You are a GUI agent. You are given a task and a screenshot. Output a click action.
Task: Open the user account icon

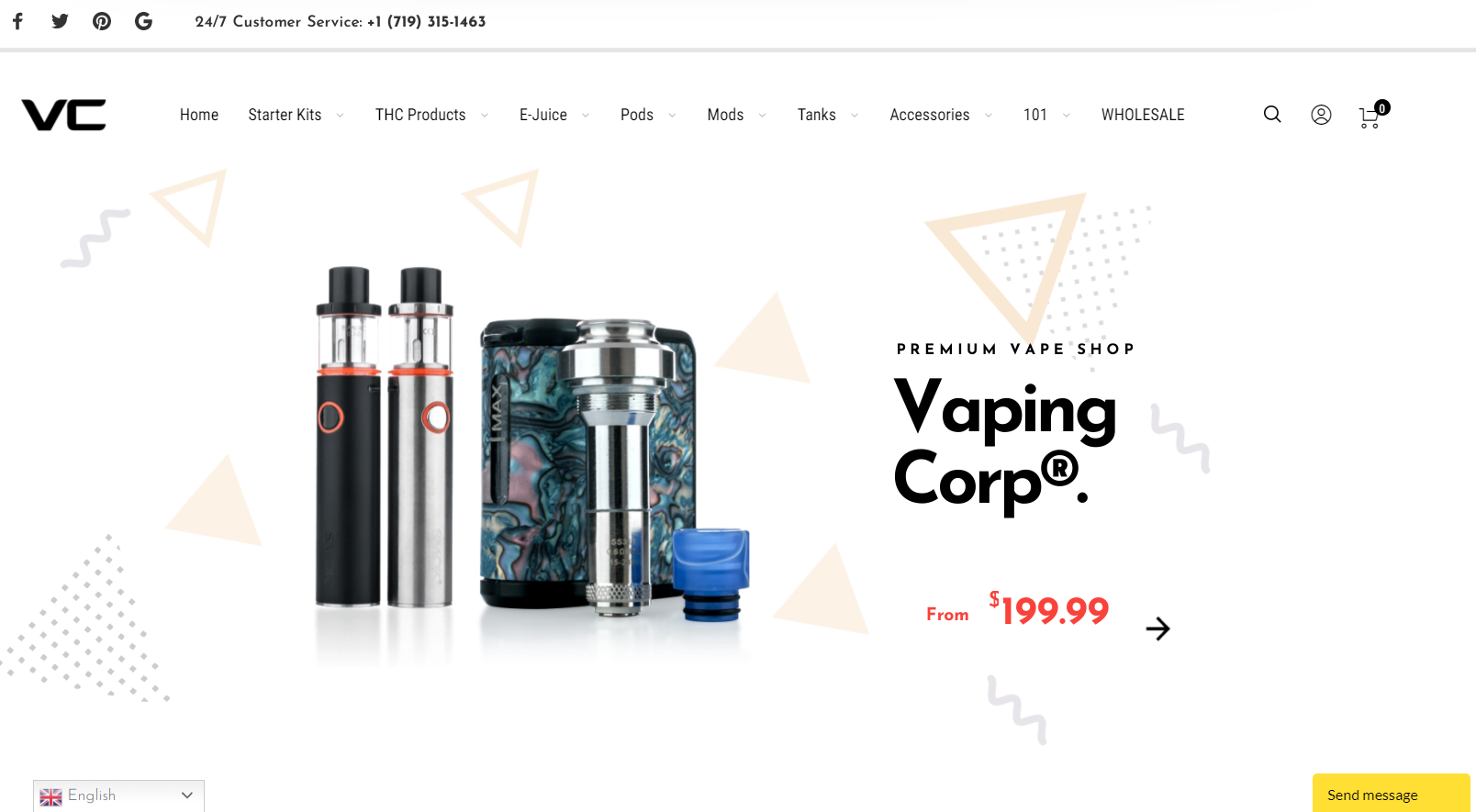coord(1321,115)
